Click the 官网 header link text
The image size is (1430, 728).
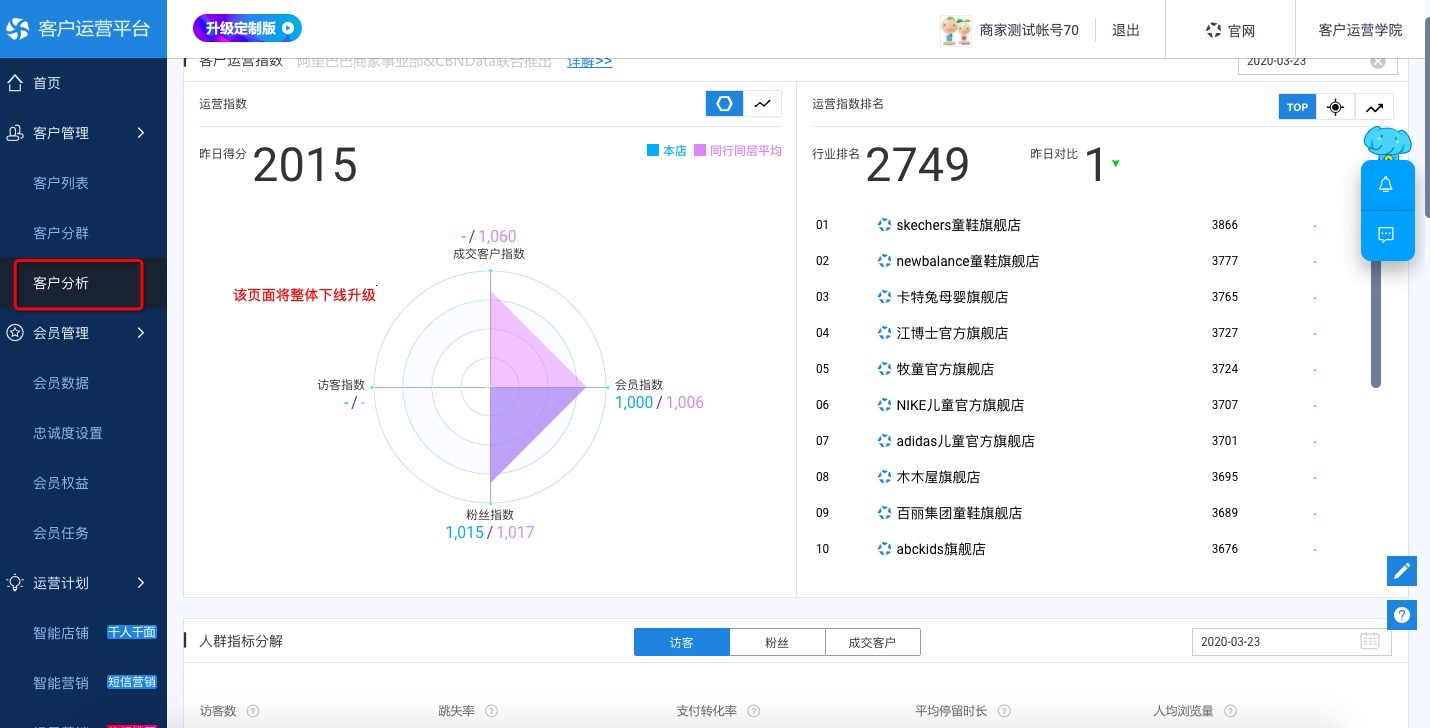click(1242, 31)
